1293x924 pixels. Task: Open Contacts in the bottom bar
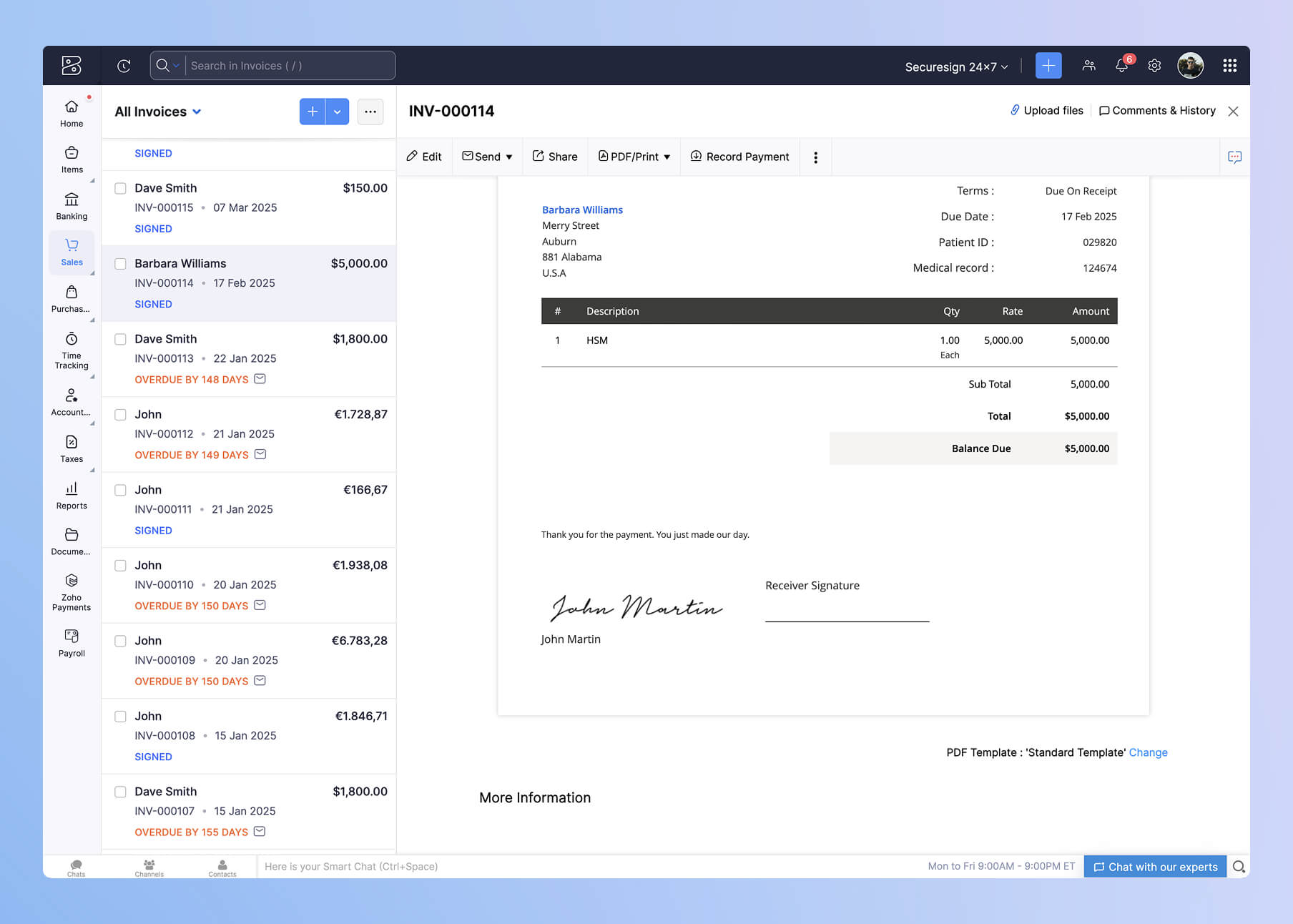tap(222, 868)
